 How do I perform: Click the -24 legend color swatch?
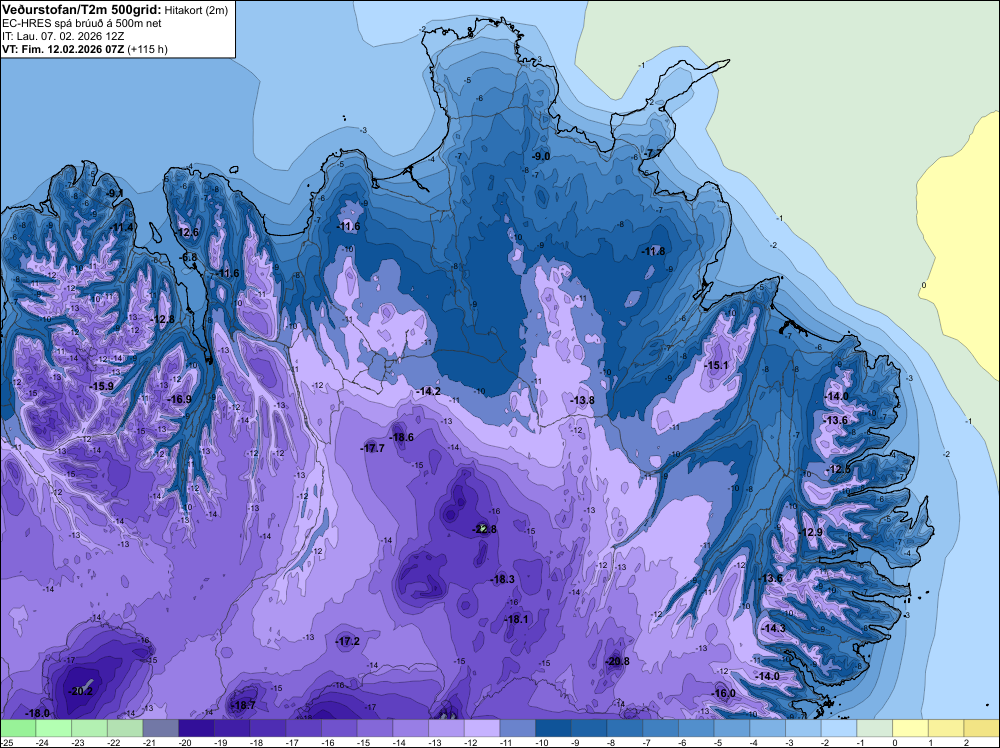coord(54,728)
